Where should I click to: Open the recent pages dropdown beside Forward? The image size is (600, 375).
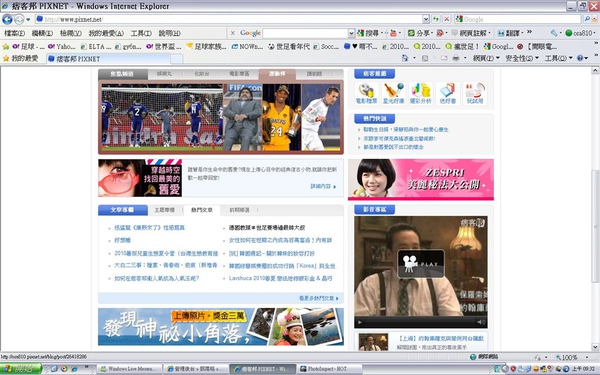coord(28,20)
